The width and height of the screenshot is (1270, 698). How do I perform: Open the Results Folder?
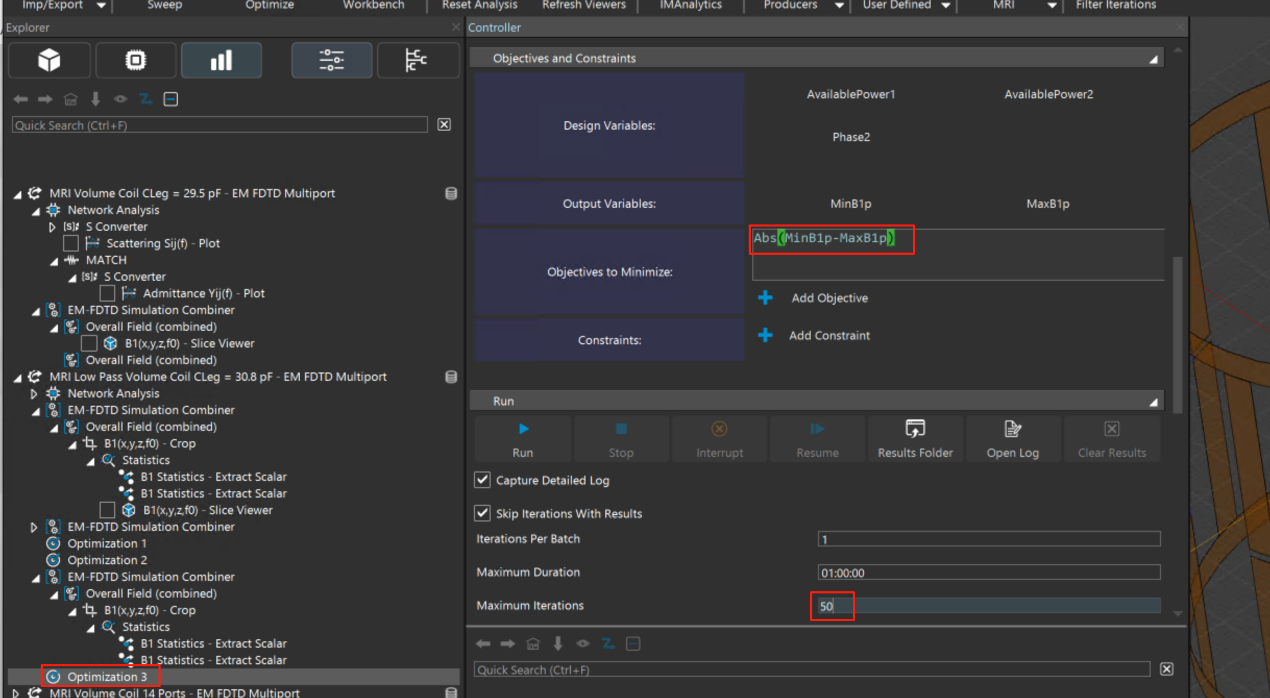click(914, 439)
